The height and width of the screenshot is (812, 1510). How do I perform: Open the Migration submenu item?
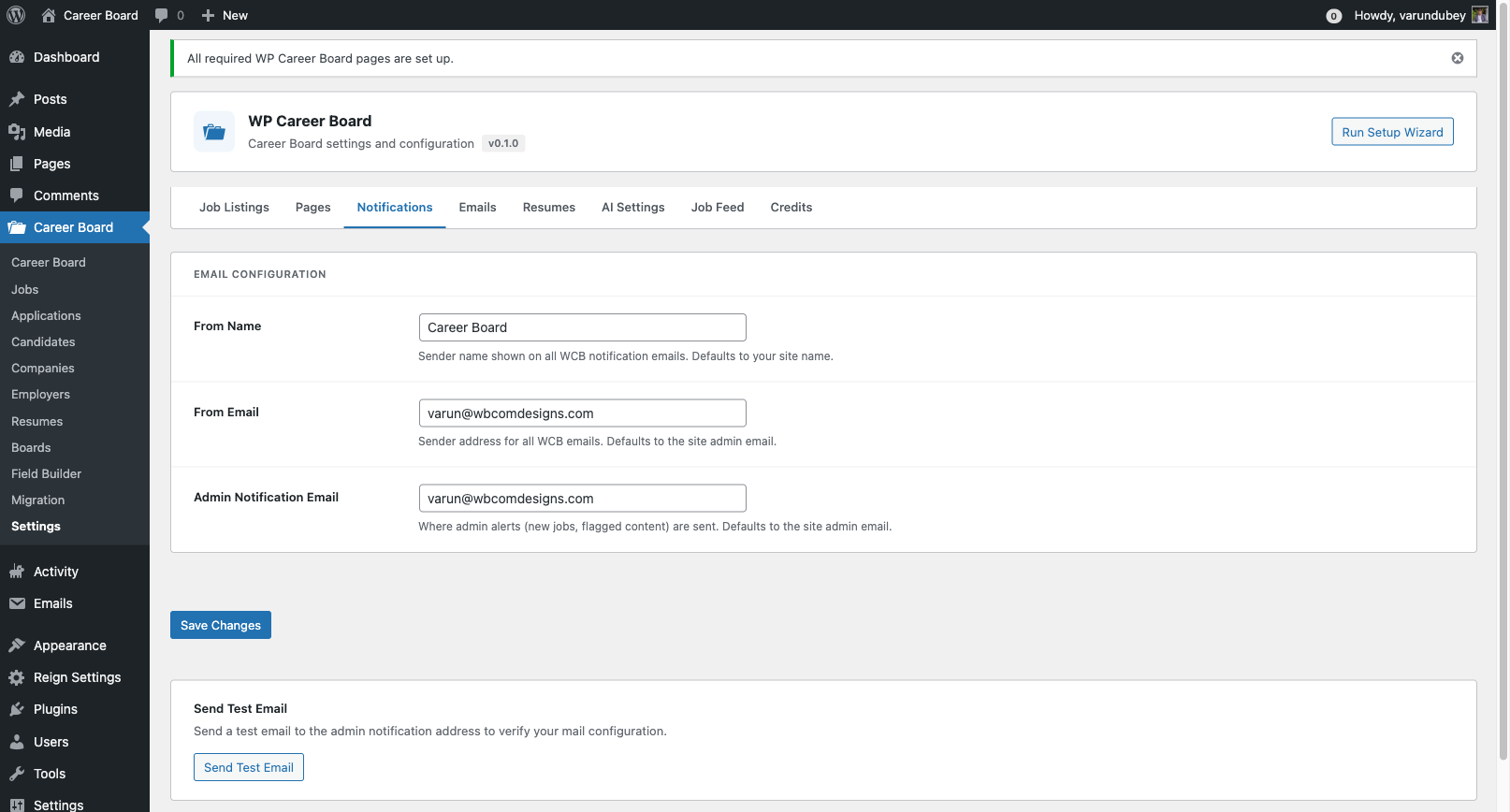(x=38, y=500)
